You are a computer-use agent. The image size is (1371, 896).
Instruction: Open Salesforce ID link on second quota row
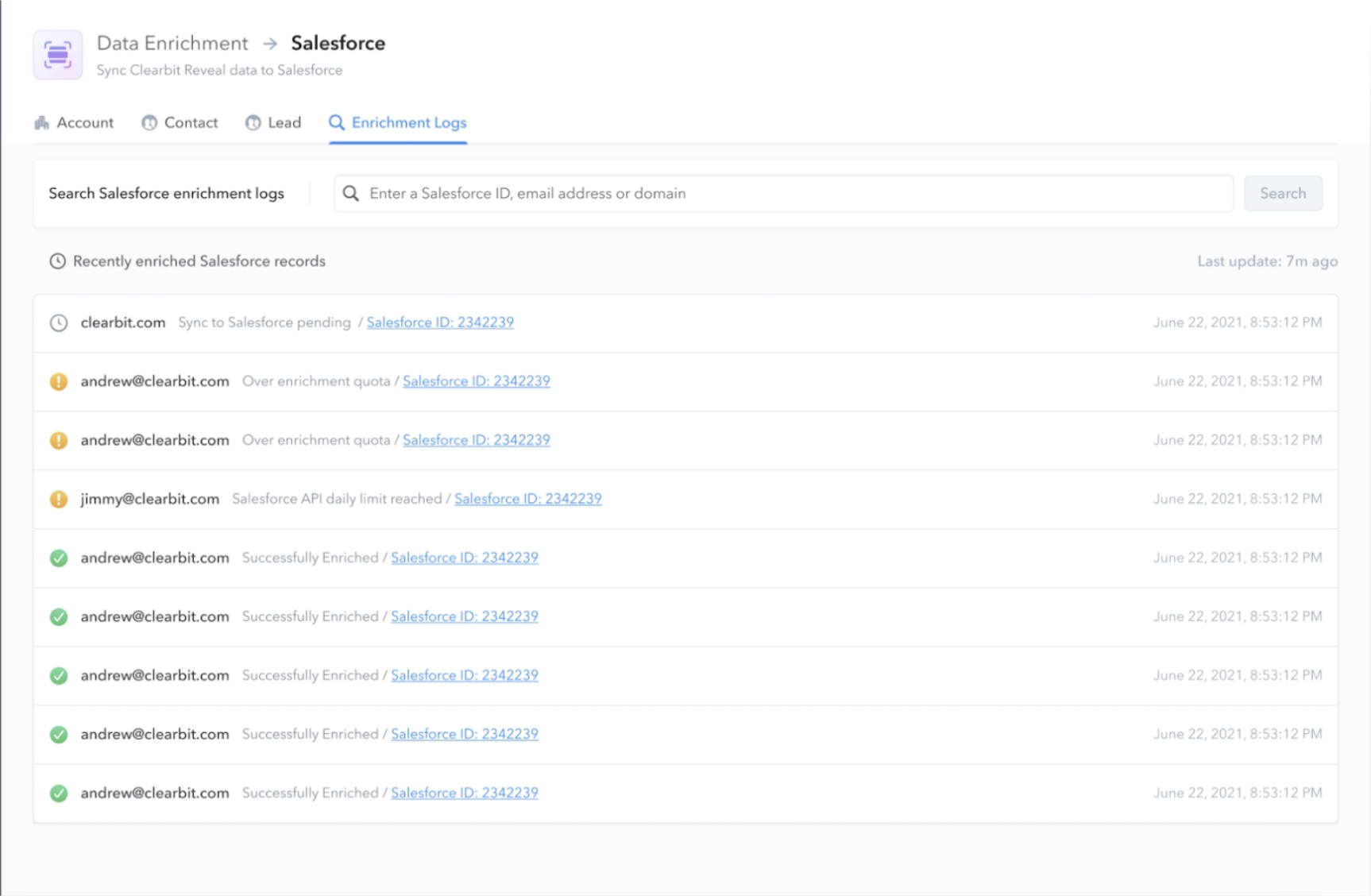coord(477,440)
